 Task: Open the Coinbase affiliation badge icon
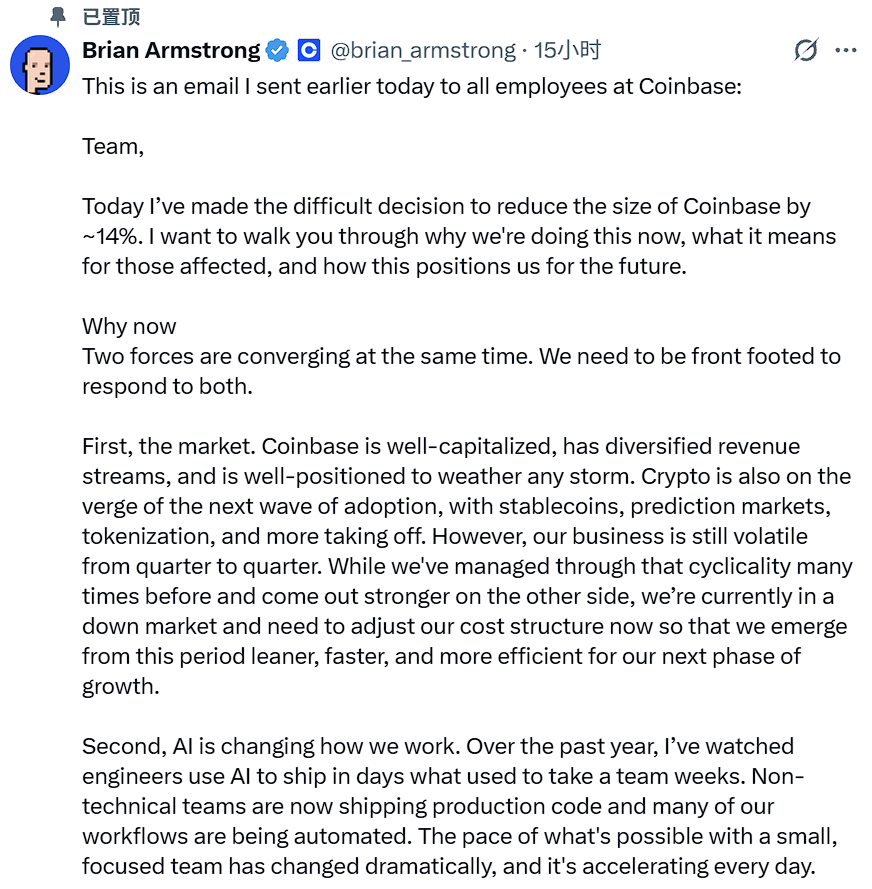tap(309, 50)
